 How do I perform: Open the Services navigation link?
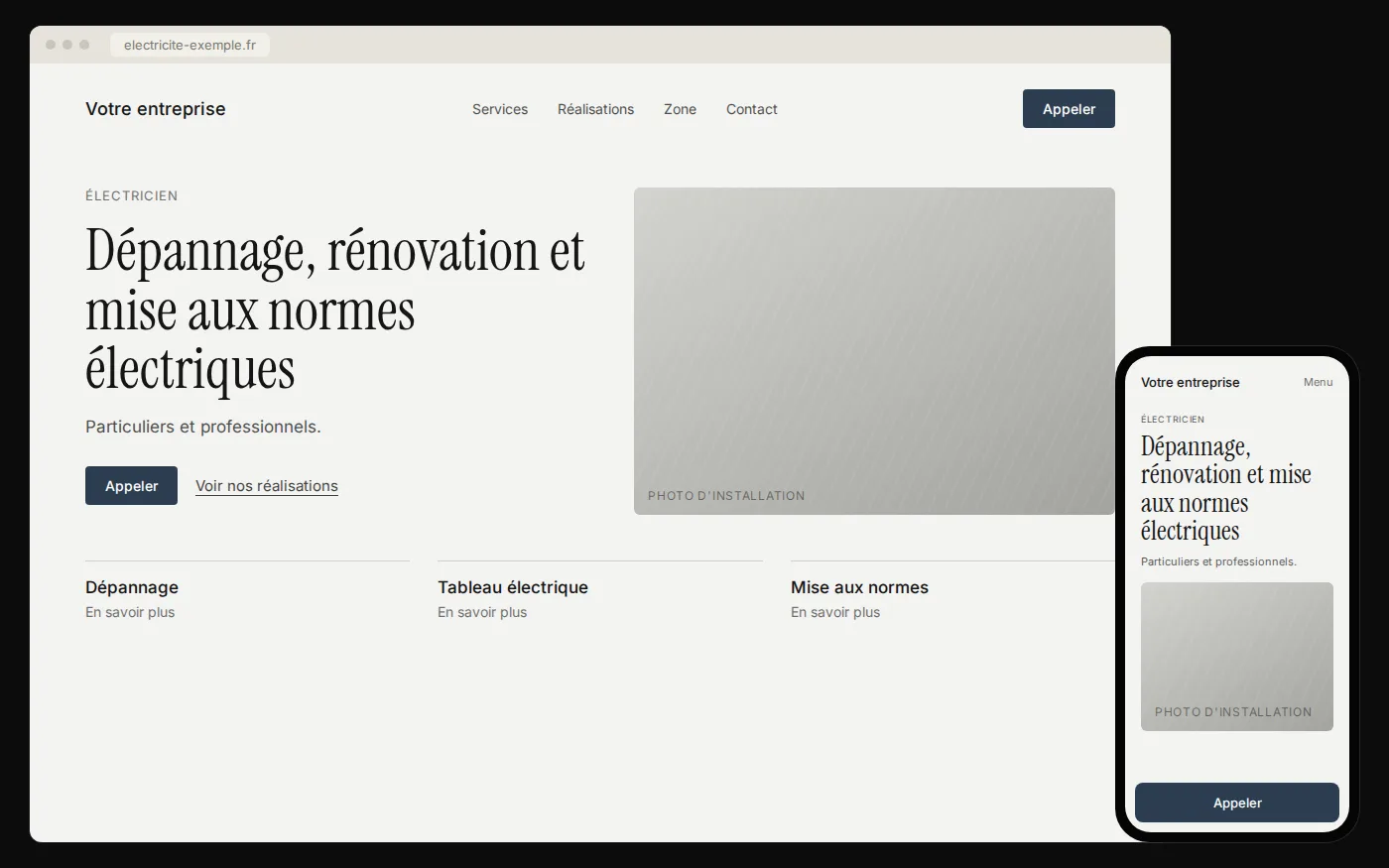[500, 109]
